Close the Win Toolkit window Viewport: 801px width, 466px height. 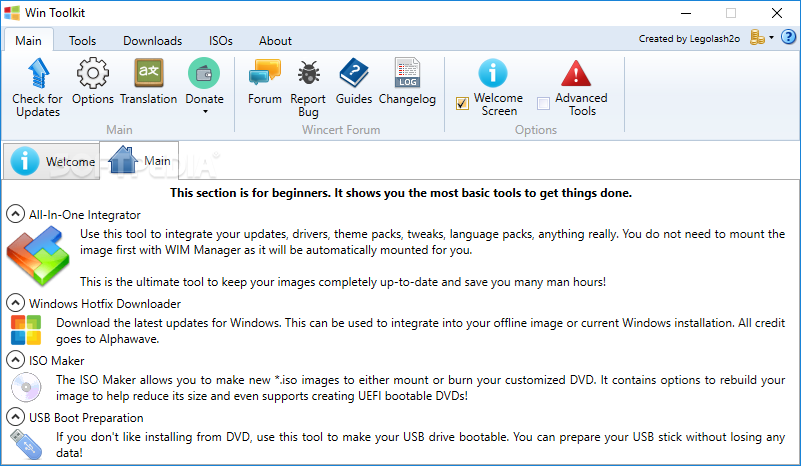click(777, 13)
